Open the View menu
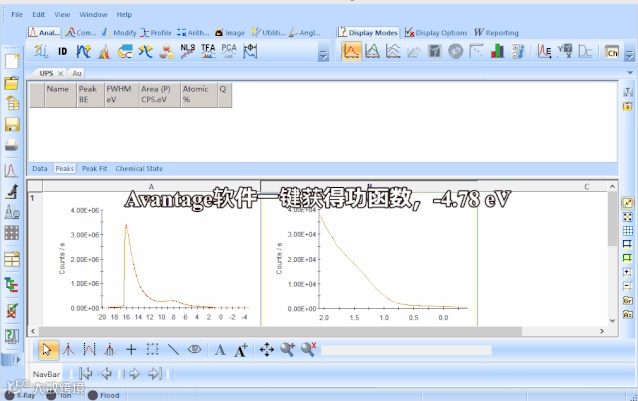The image size is (638, 401). coord(62,15)
